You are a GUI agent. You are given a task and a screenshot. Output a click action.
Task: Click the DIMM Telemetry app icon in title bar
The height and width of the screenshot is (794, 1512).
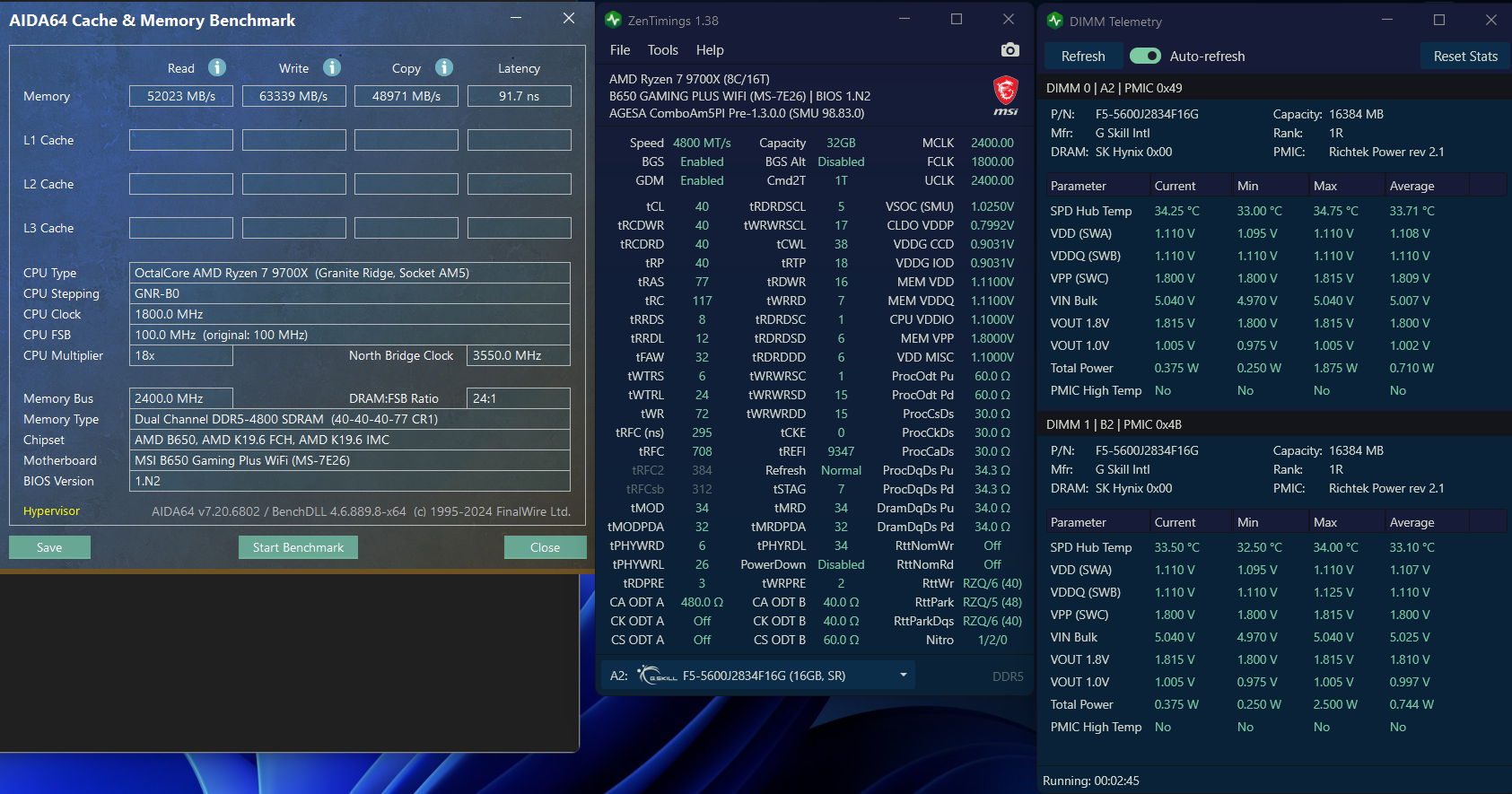(1055, 21)
